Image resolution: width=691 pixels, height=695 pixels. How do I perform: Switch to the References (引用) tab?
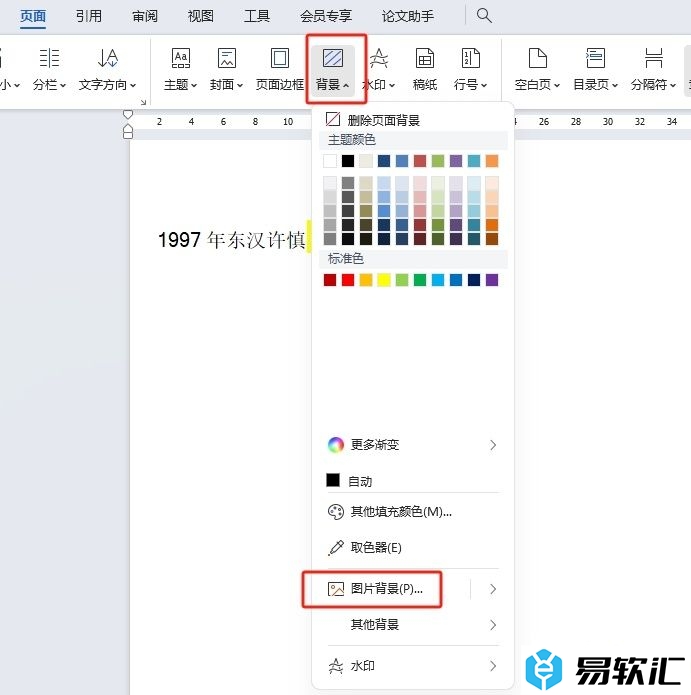point(88,16)
